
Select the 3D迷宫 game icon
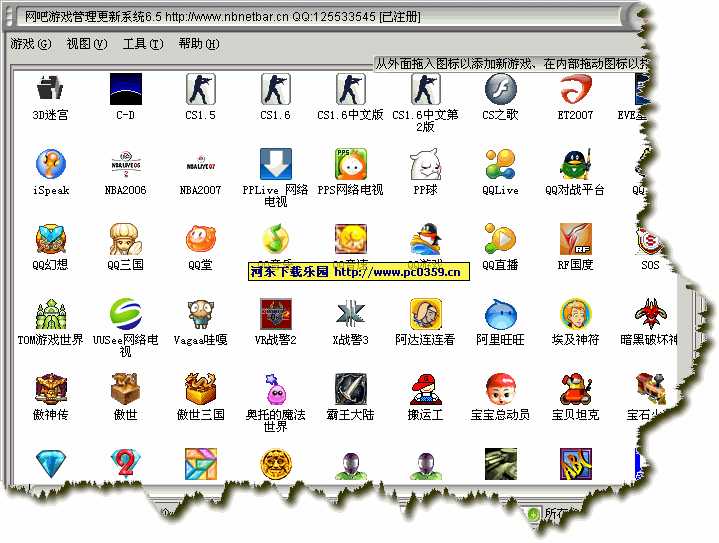tap(50, 89)
